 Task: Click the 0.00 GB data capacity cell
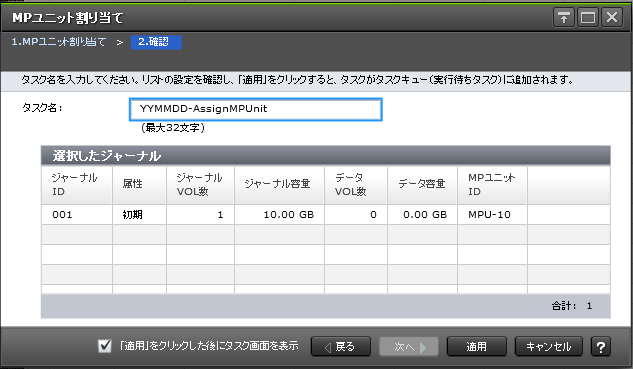422,214
